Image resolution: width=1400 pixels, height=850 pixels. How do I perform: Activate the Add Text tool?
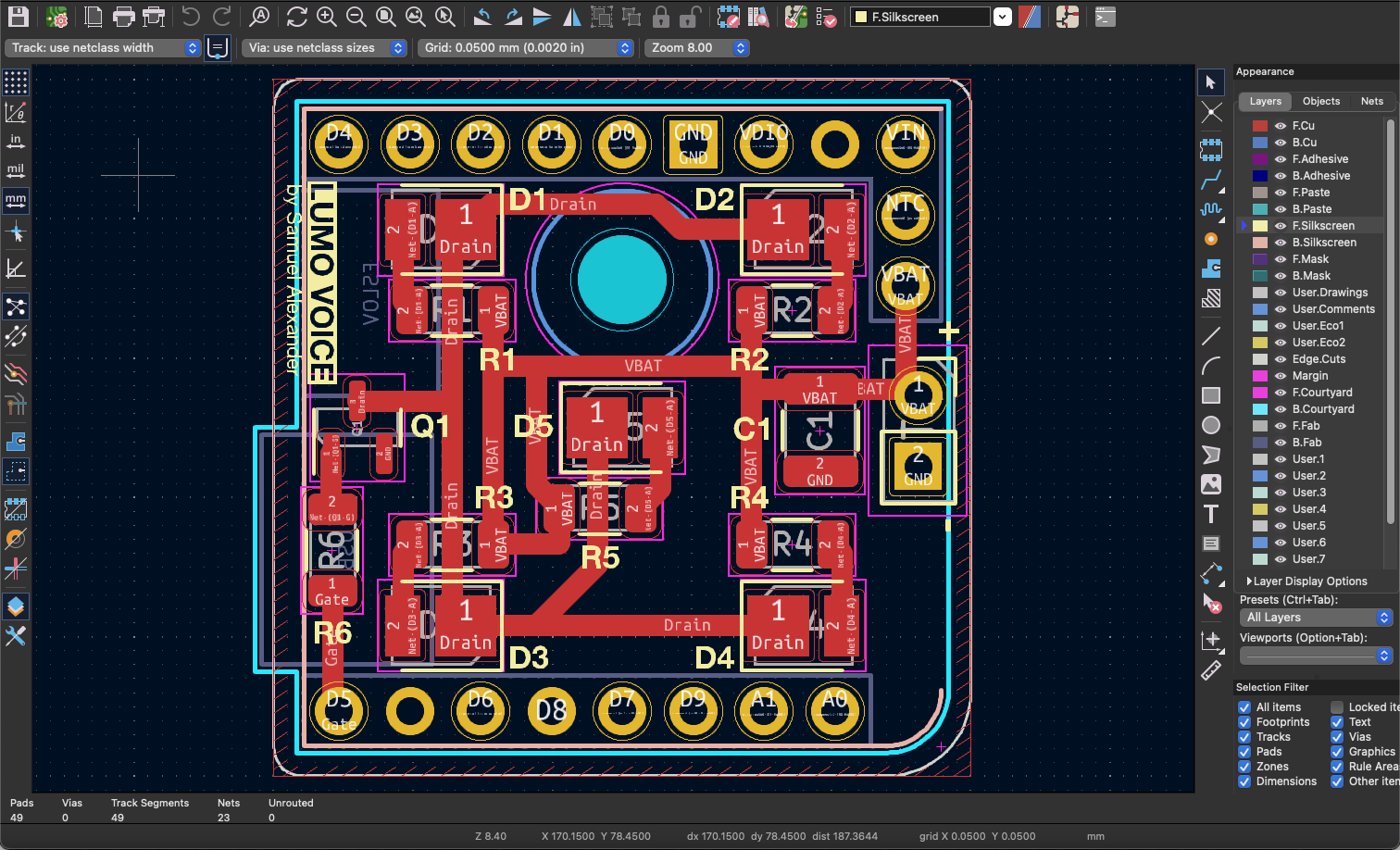(x=1211, y=514)
